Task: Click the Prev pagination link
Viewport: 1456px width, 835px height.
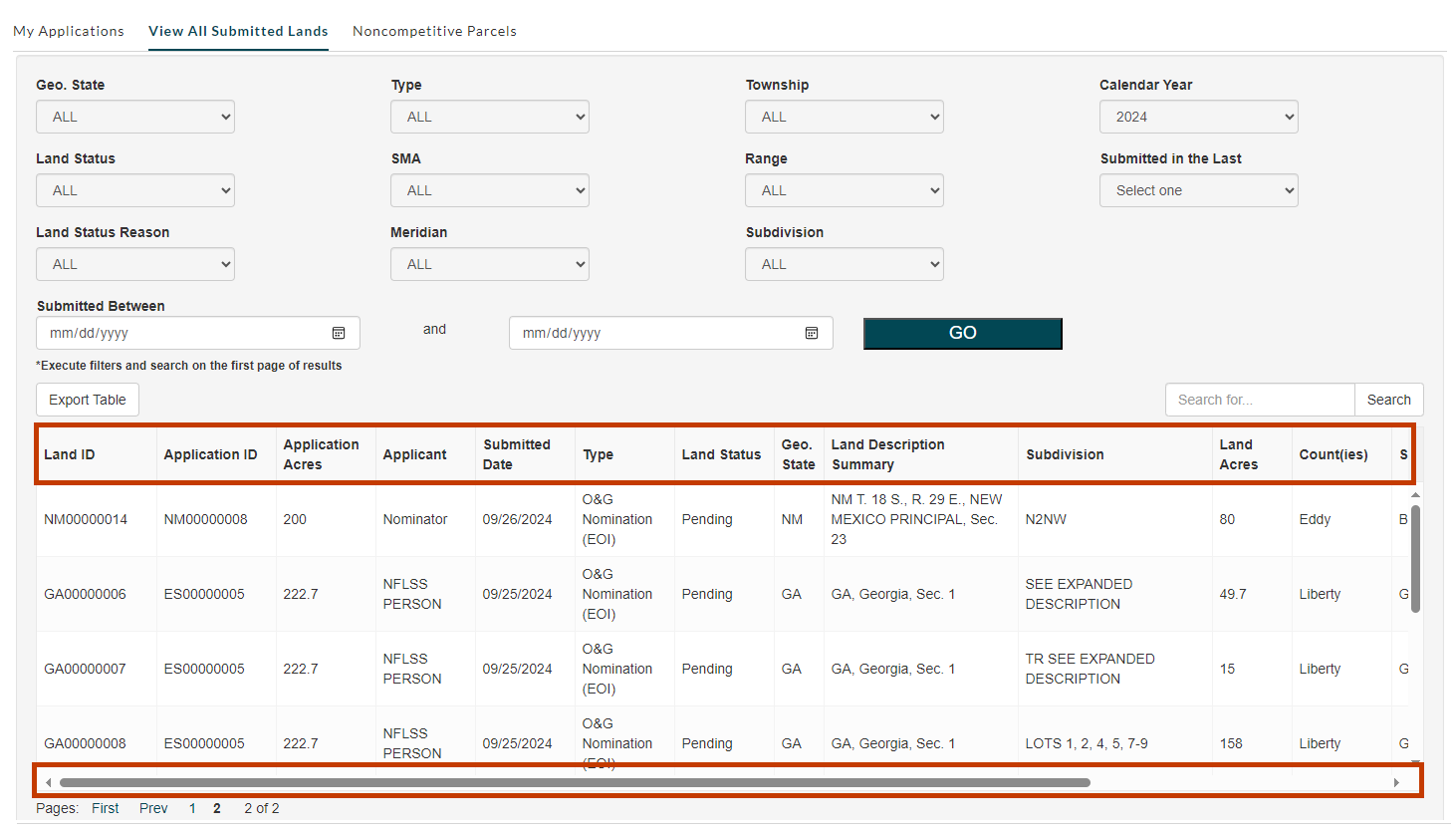Action: (153, 808)
